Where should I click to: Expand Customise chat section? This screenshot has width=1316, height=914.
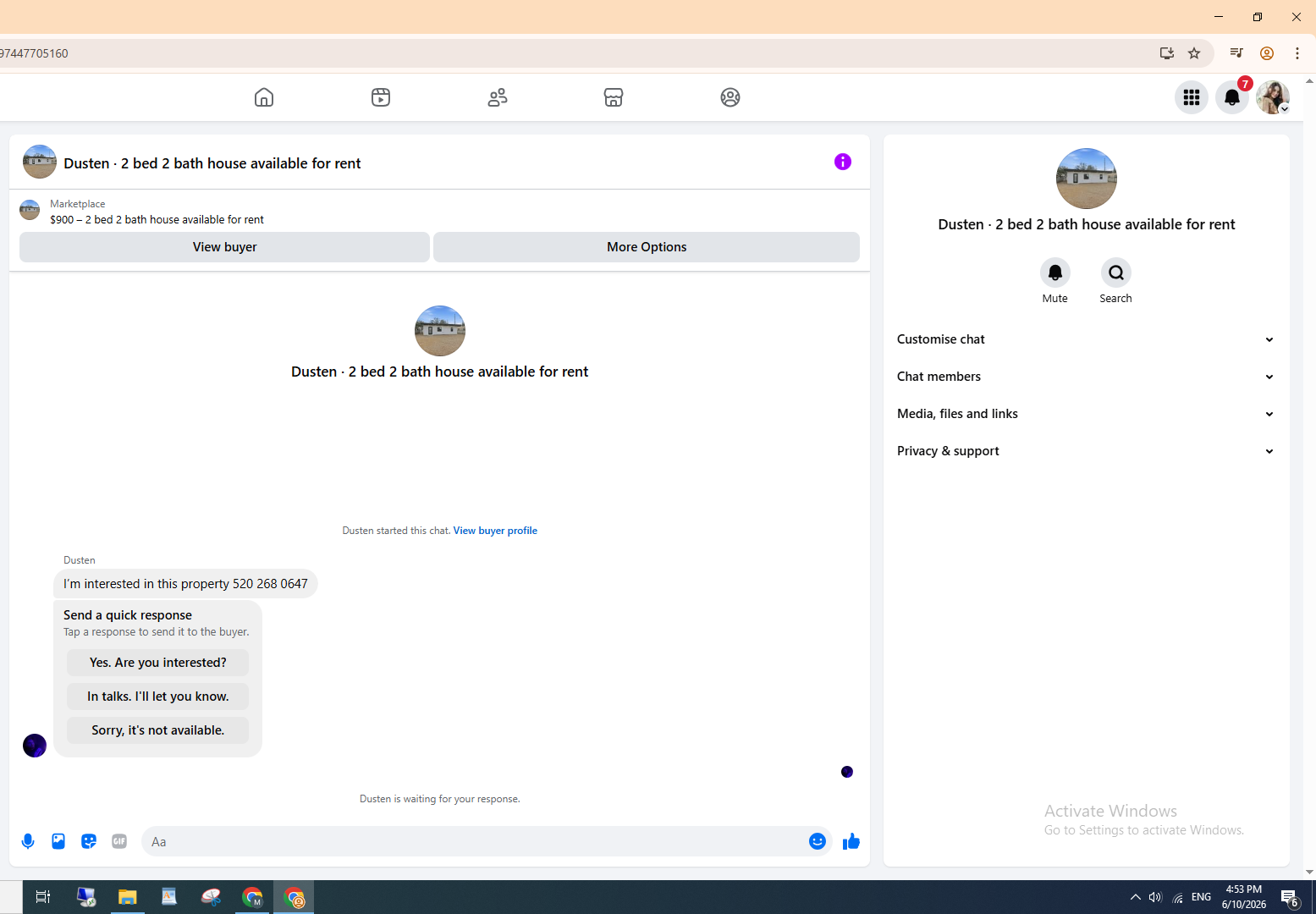[x=1087, y=339]
